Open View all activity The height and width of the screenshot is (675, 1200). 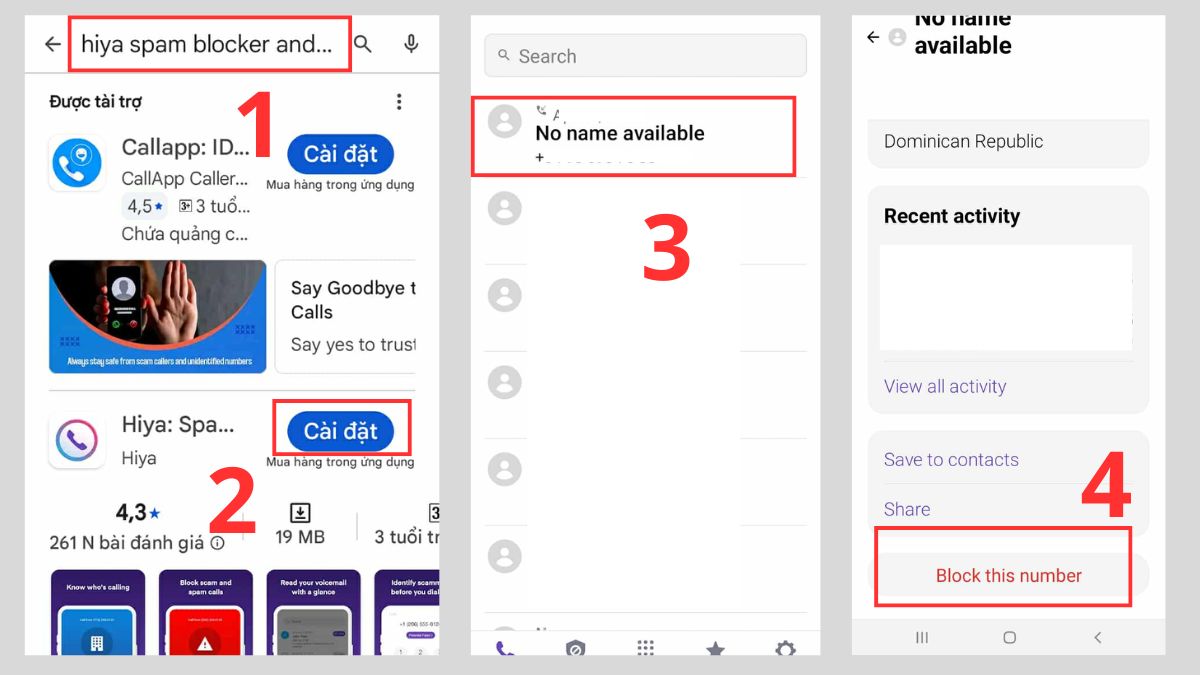(x=945, y=386)
